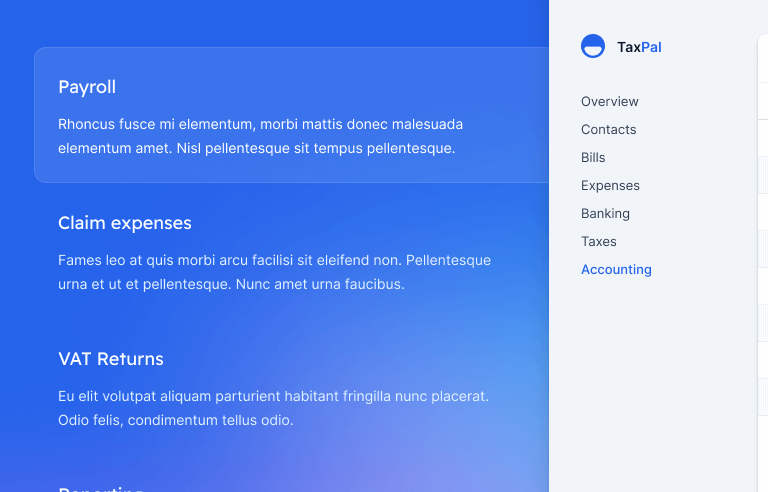The image size is (768, 492).
Task: Navigate to Banking in the sidebar
Action: point(605,213)
